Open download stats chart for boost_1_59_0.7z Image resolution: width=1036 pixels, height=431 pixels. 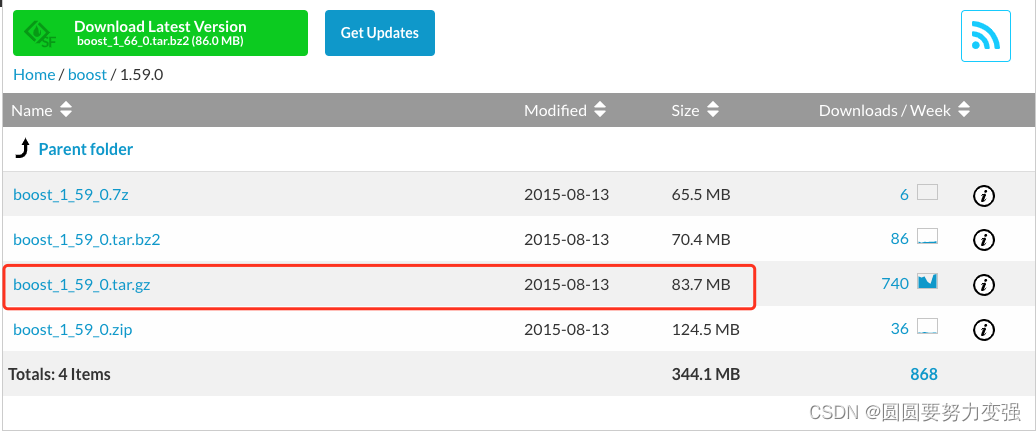[x=928, y=193]
